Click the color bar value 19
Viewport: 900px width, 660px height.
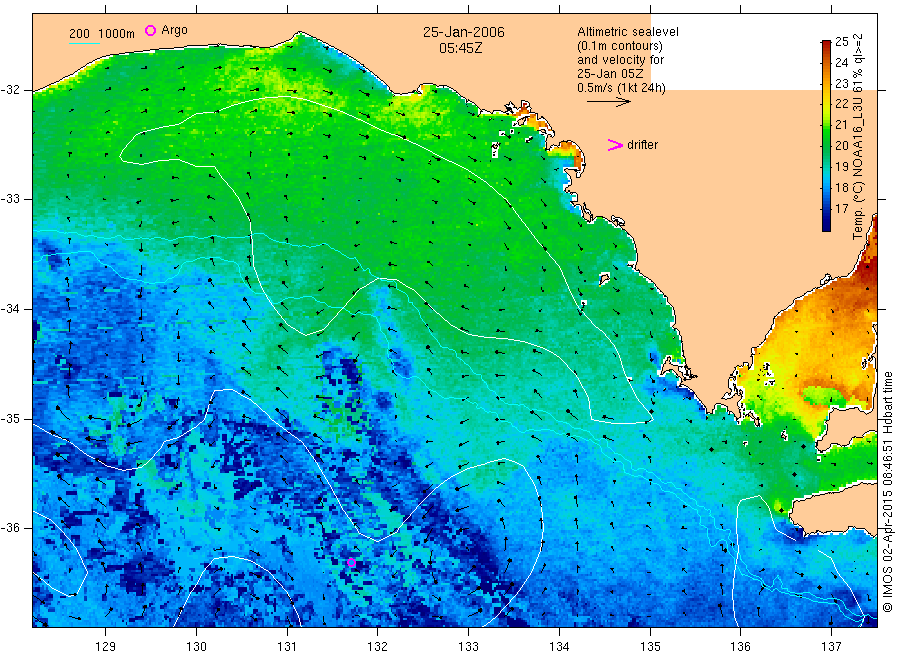pyautogui.click(x=841, y=166)
